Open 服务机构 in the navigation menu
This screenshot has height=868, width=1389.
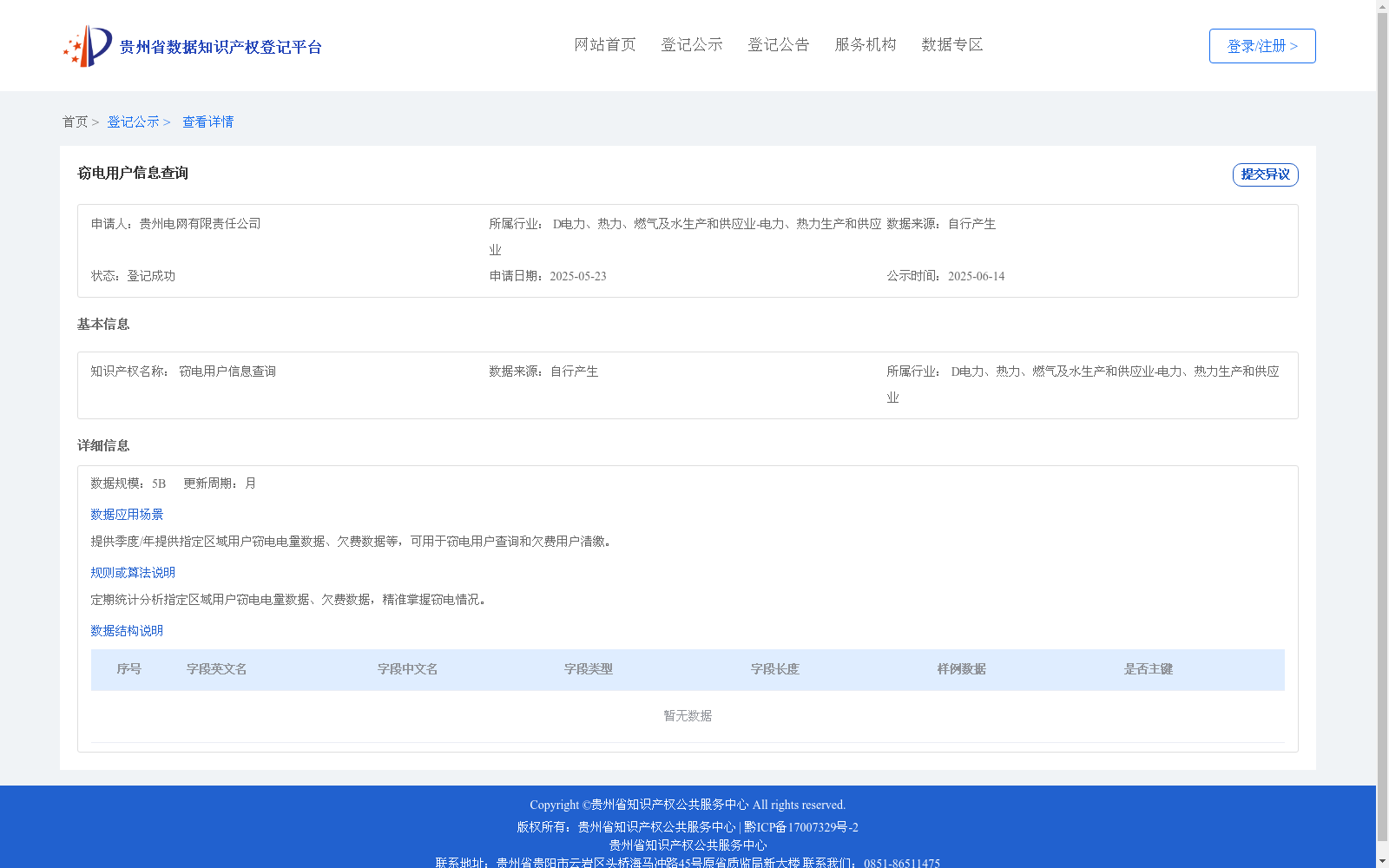click(x=866, y=45)
